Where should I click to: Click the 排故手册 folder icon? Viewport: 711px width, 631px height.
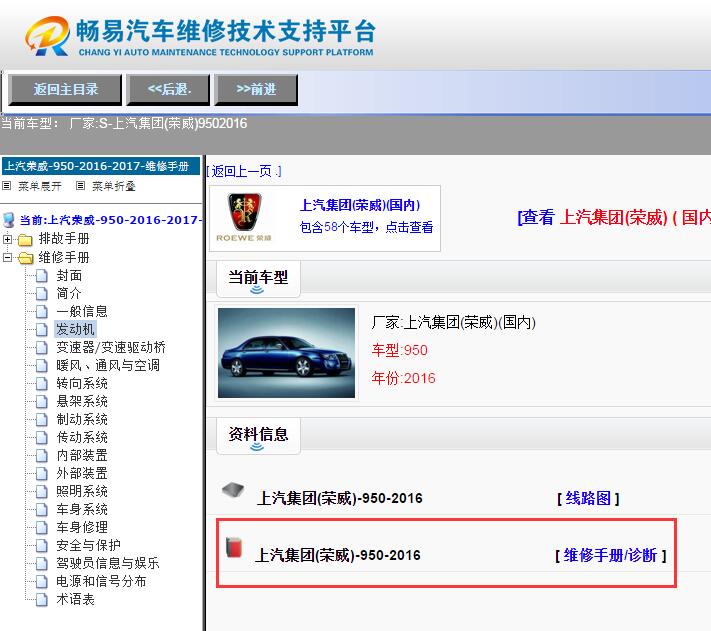(x=25, y=239)
